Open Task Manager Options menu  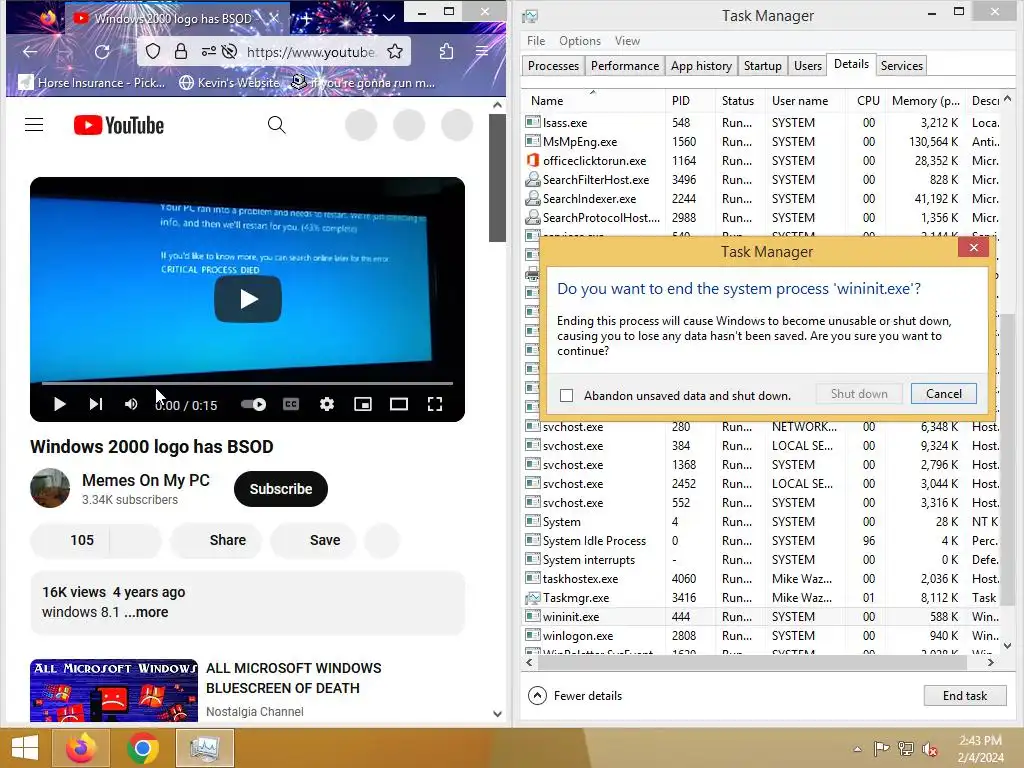(x=580, y=40)
